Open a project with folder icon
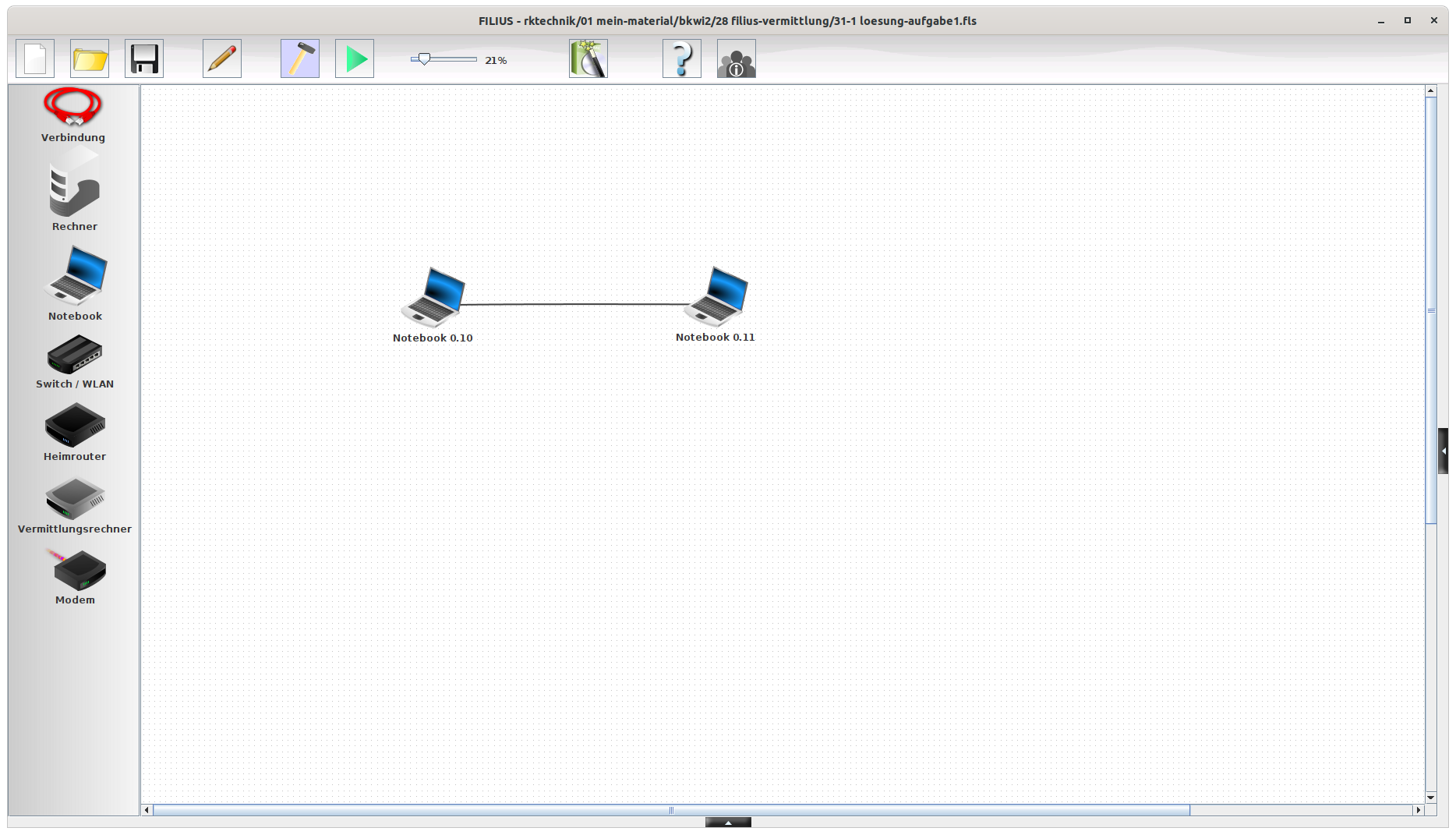The image size is (1456, 835). pyautogui.click(x=90, y=59)
